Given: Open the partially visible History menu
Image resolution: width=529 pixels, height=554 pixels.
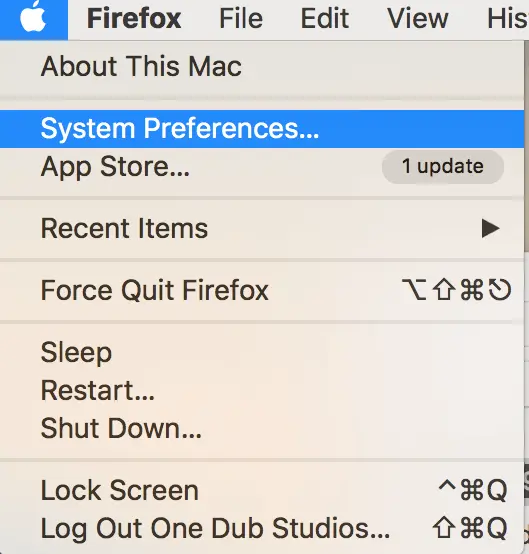Looking at the screenshot, I should pyautogui.click(x=508, y=18).
